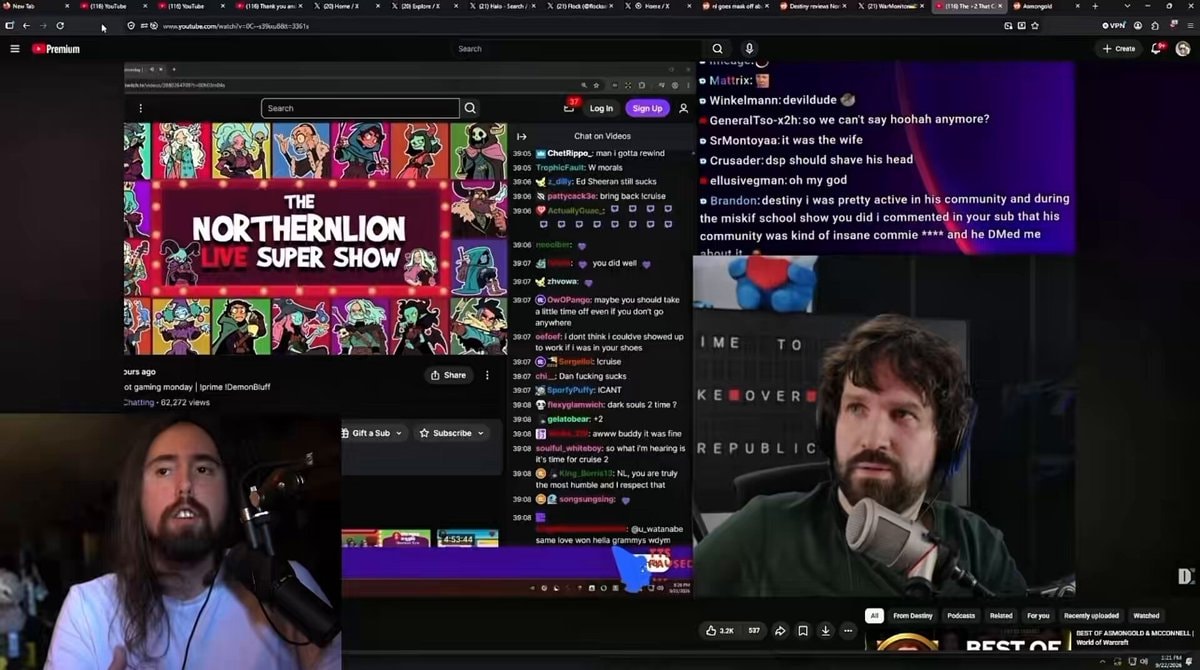The width and height of the screenshot is (1200, 670).
Task: Click the Twitch Search box in the video
Action: 360,108
